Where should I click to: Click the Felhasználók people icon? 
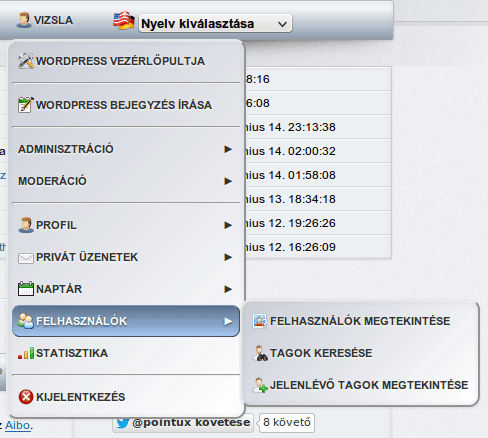pos(26,321)
